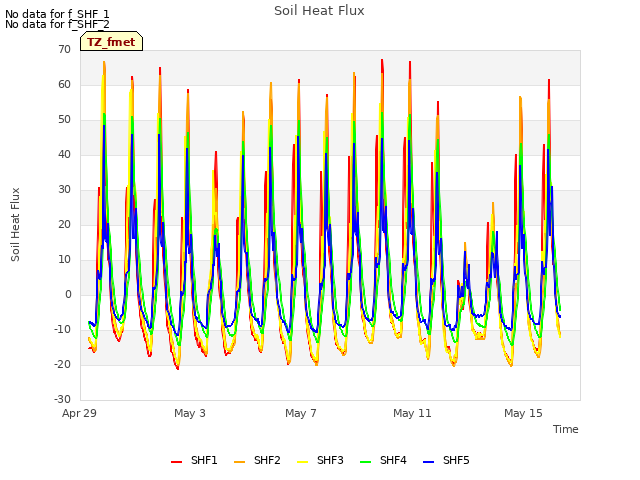Click the 30 y-axis tick label
Image resolution: width=640 pixels, height=480 pixels.
pos(64,189)
